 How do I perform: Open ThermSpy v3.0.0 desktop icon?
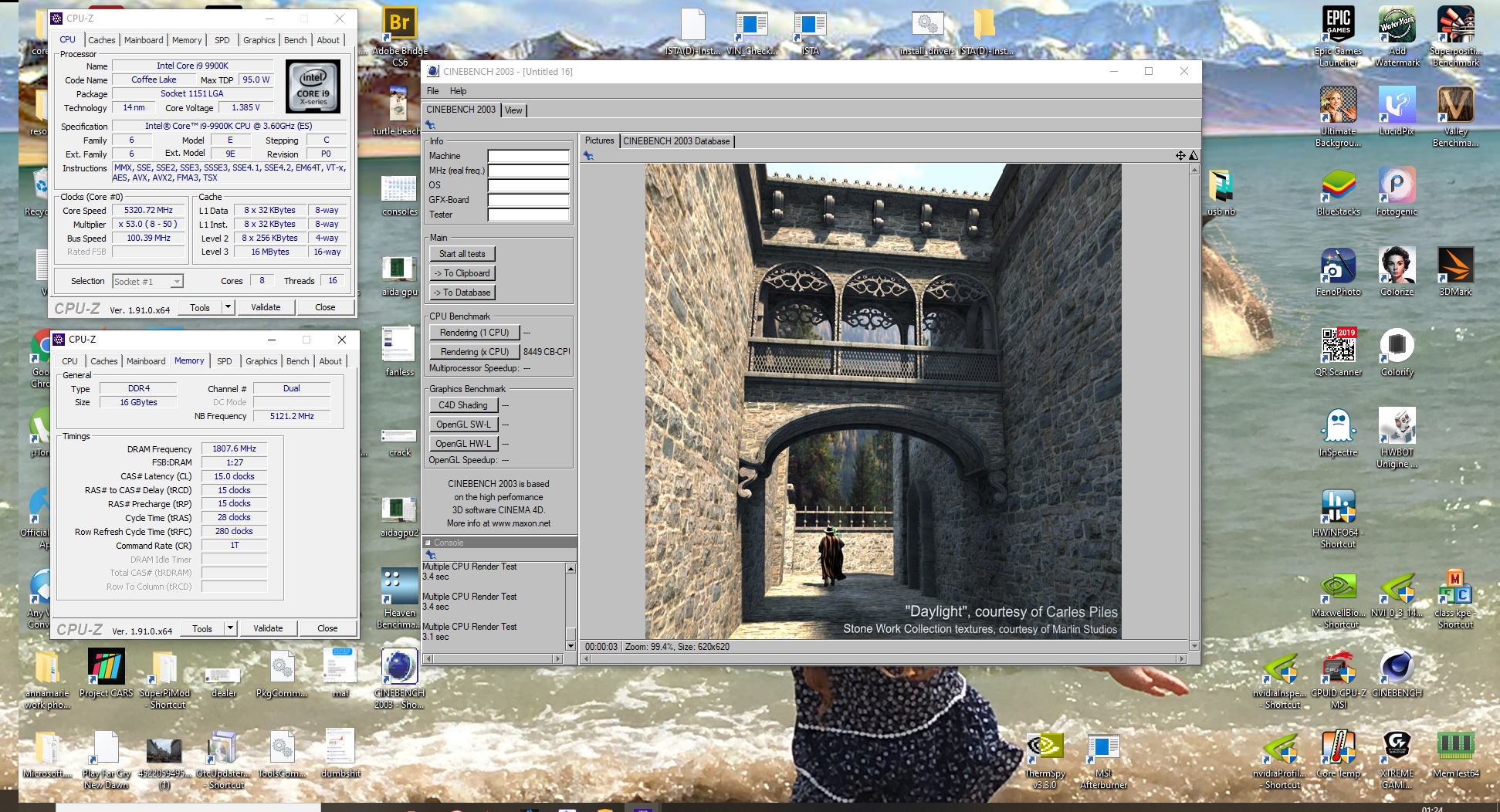1045,760
